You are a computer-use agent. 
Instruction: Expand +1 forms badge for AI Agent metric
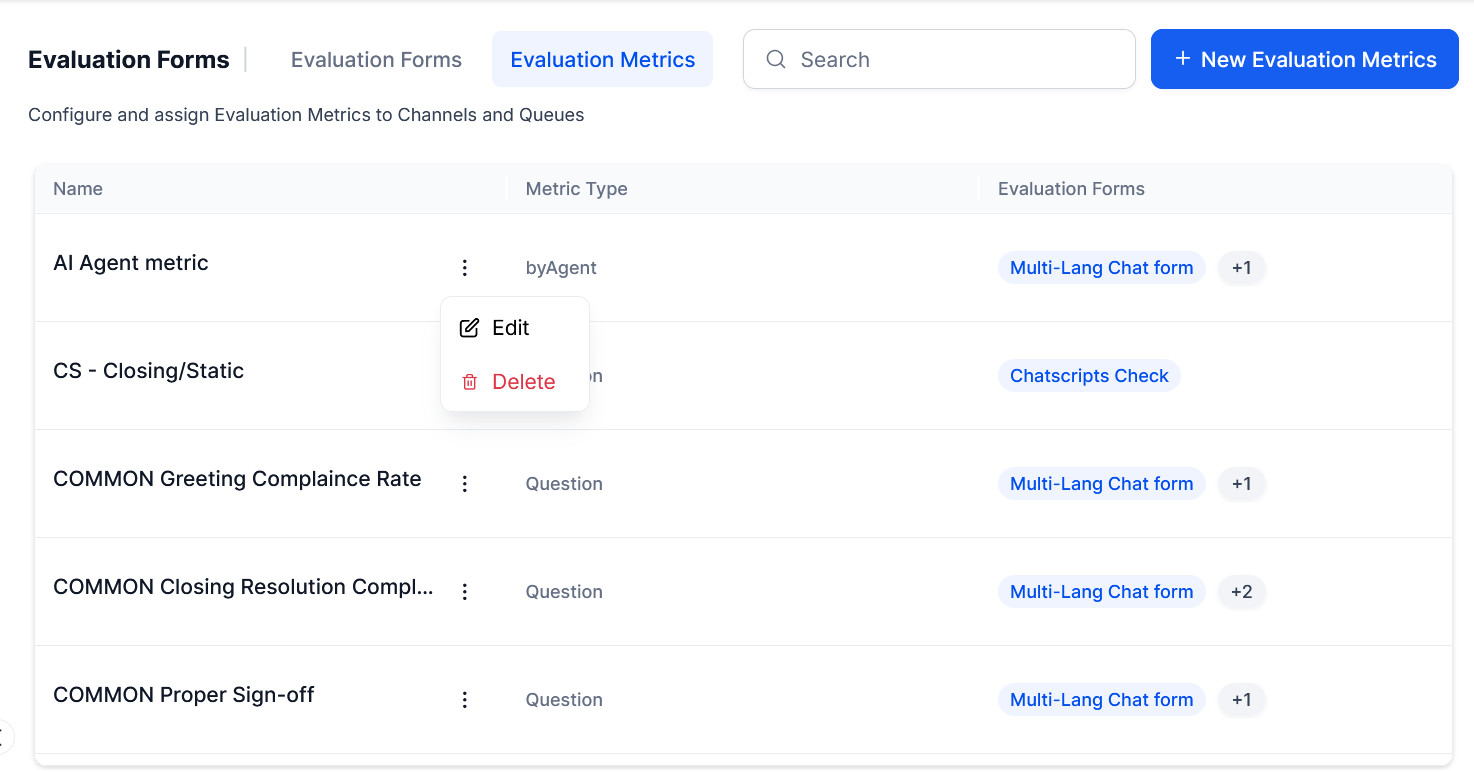click(x=1241, y=268)
